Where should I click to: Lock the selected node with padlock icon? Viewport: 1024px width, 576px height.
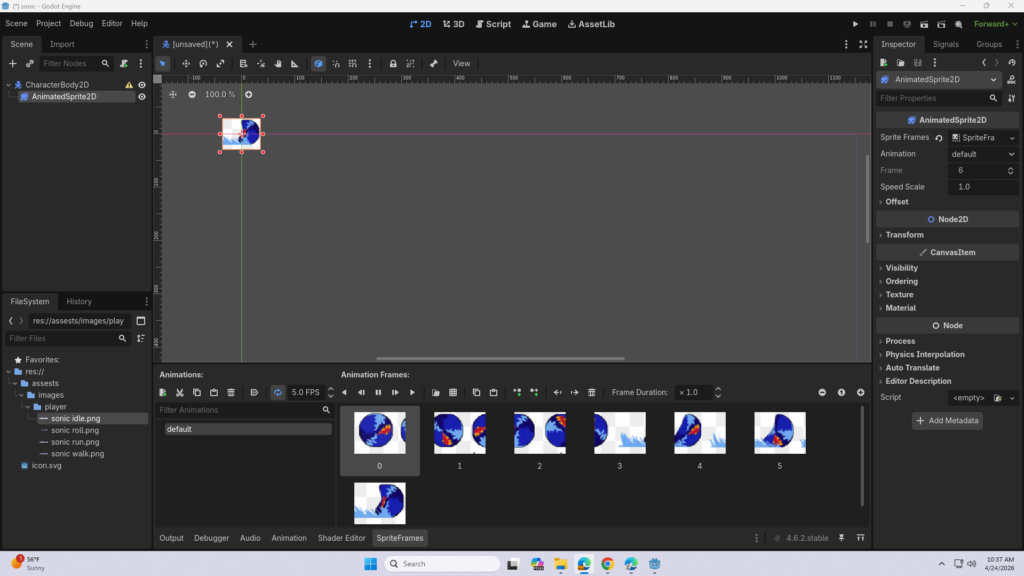[393, 63]
